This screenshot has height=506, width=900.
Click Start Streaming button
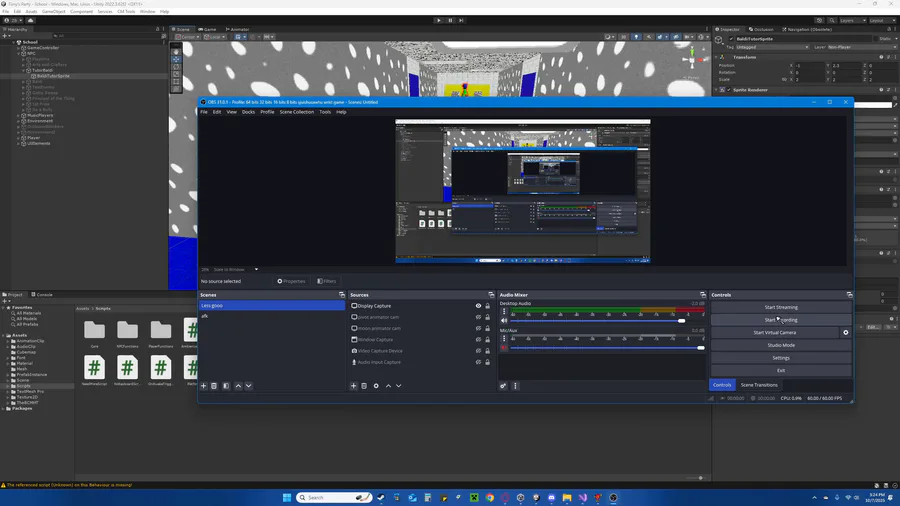point(781,307)
